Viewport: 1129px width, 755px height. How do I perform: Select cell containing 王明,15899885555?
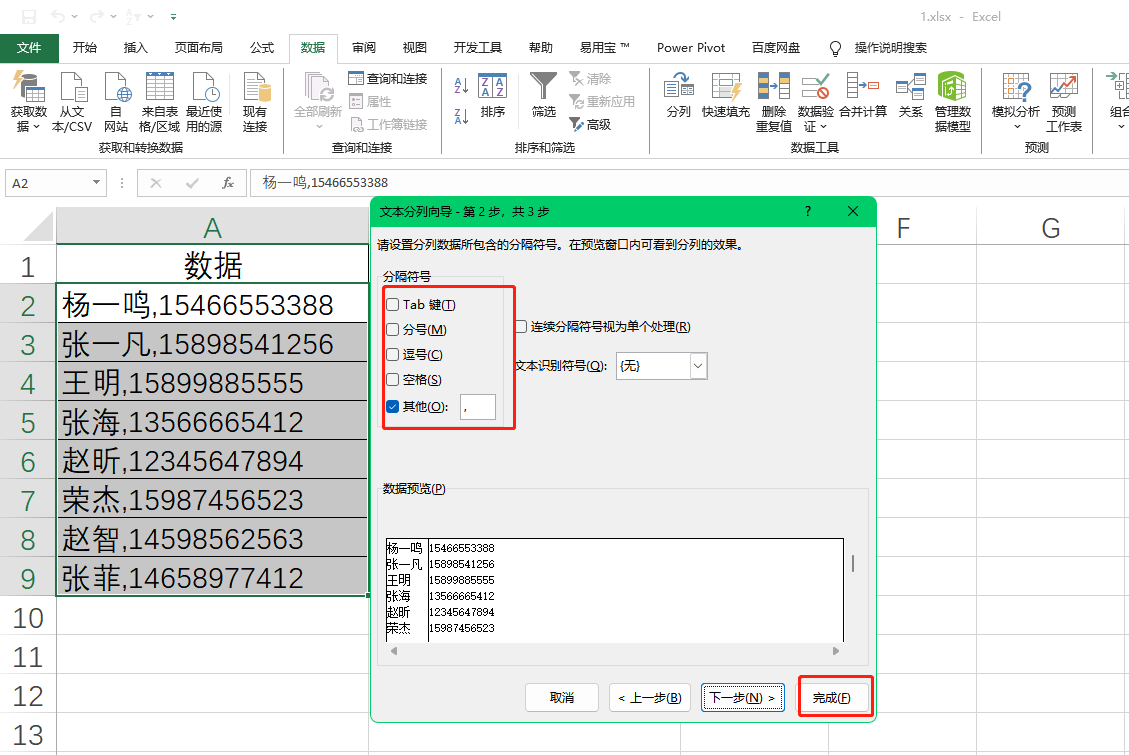pyautogui.click(x=212, y=382)
